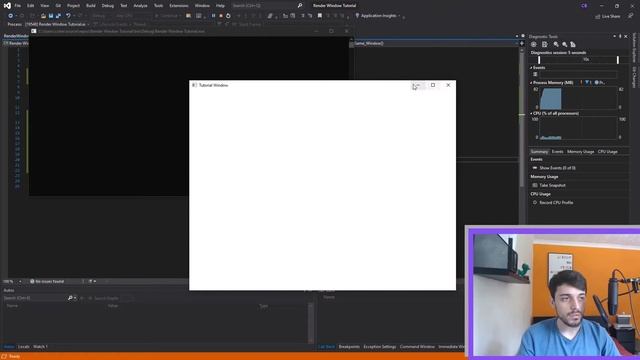Switch to the Command Window tab

coord(417,347)
